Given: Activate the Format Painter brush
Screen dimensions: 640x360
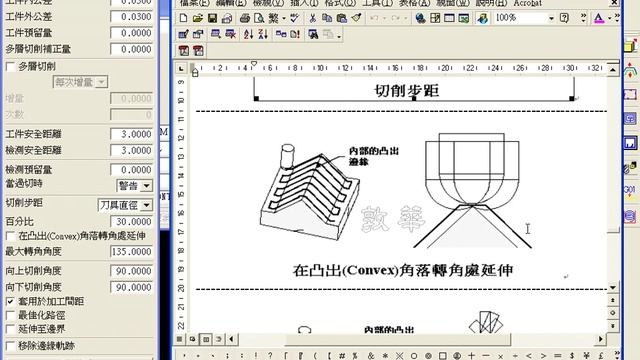Looking at the screenshot, I should pos(356,18).
